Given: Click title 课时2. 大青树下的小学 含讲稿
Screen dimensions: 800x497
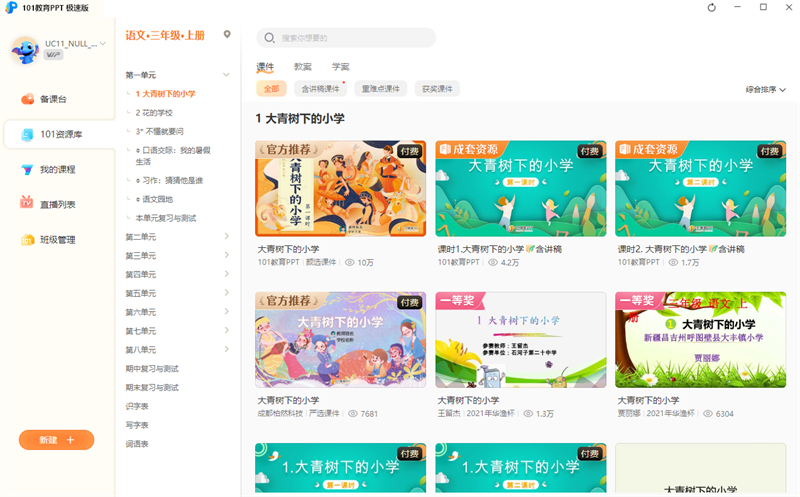Looking at the screenshot, I should tap(681, 249).
